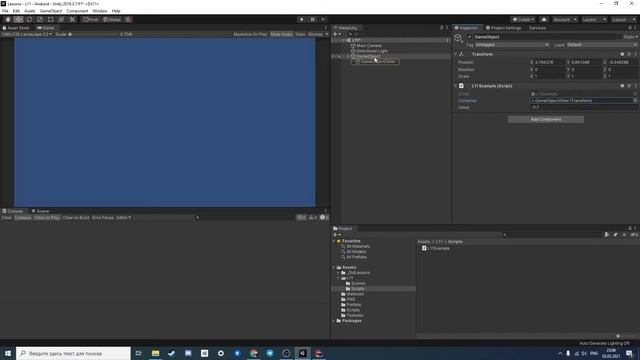Switch to Scene tab
Screen dimensions: 640x360
tap(40, 211)
